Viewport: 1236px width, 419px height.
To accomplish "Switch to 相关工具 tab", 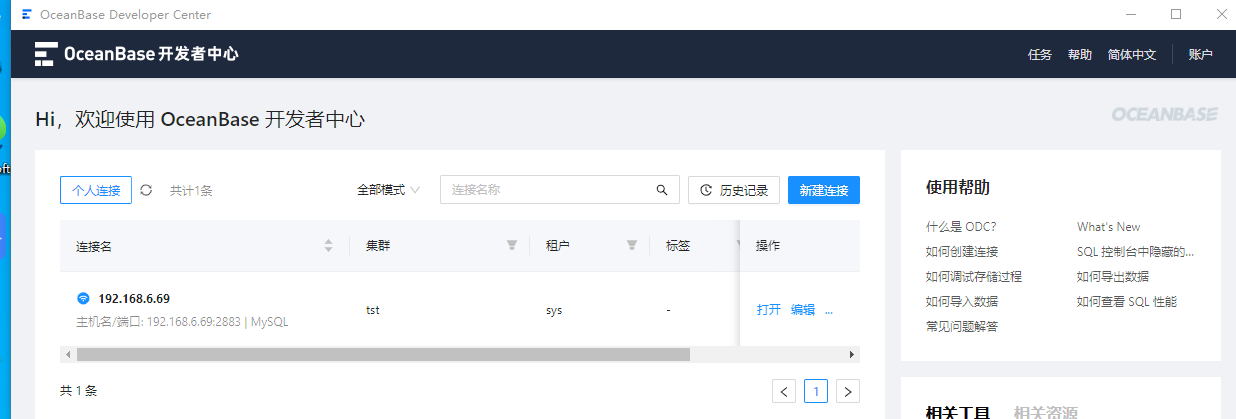I will pos(958,411).
